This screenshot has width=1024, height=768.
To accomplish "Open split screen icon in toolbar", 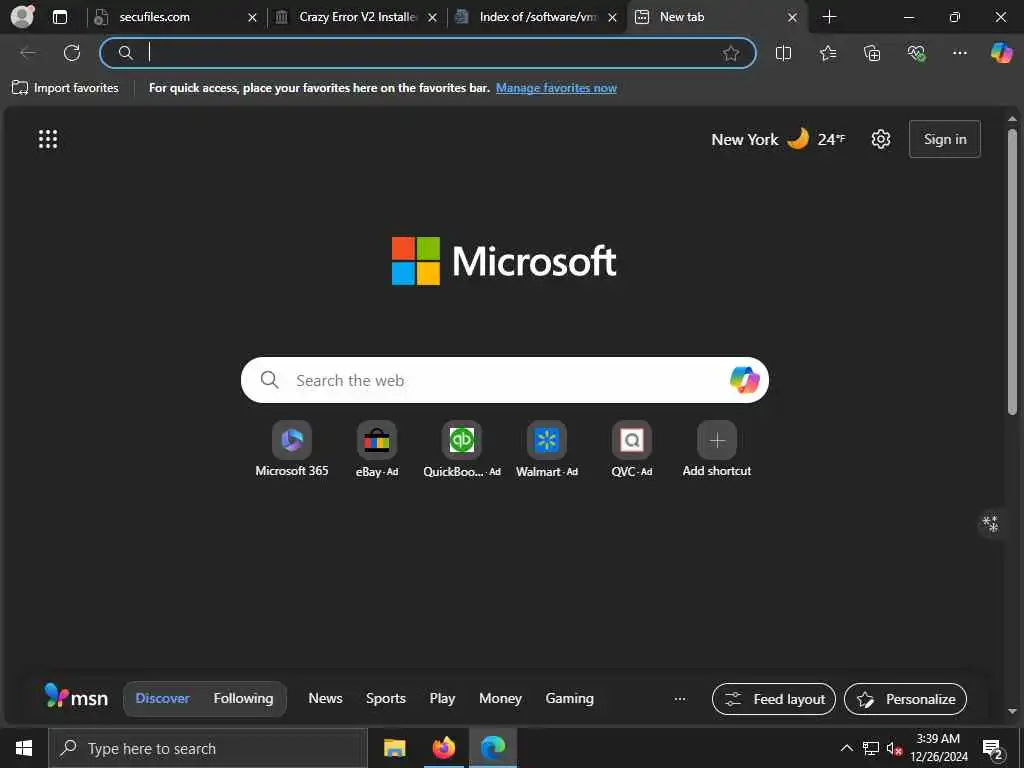I will pyautogui.click(x=783, y=53).
